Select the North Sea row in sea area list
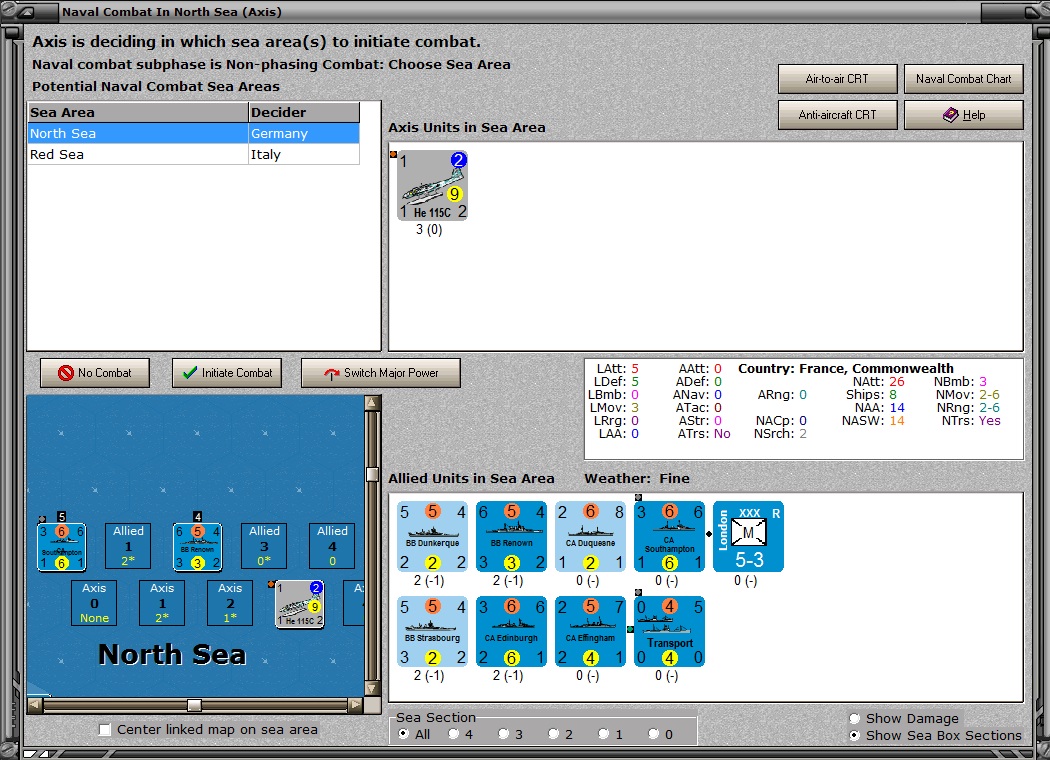 point(194,133)
